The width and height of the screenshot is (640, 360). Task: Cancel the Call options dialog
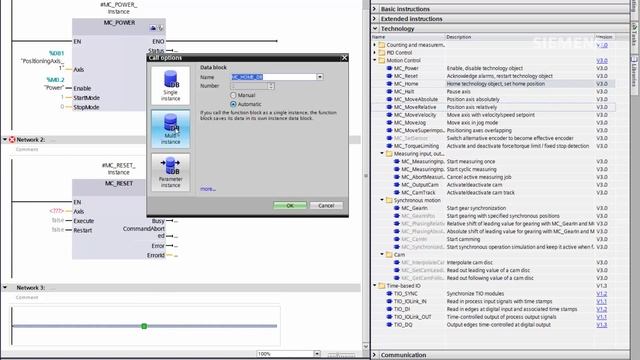(x=326, y=205)
